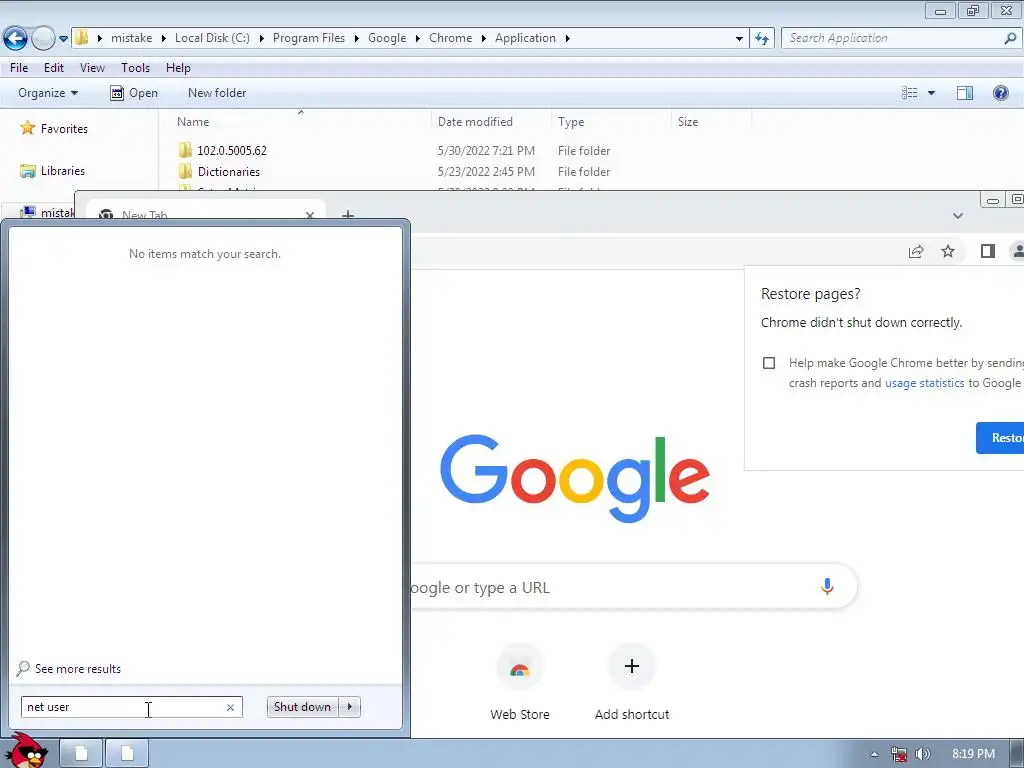Open usage statistics link
The width and height of the screenshot is (1024, 768).
pyautogui.click(x=924, y=383)
